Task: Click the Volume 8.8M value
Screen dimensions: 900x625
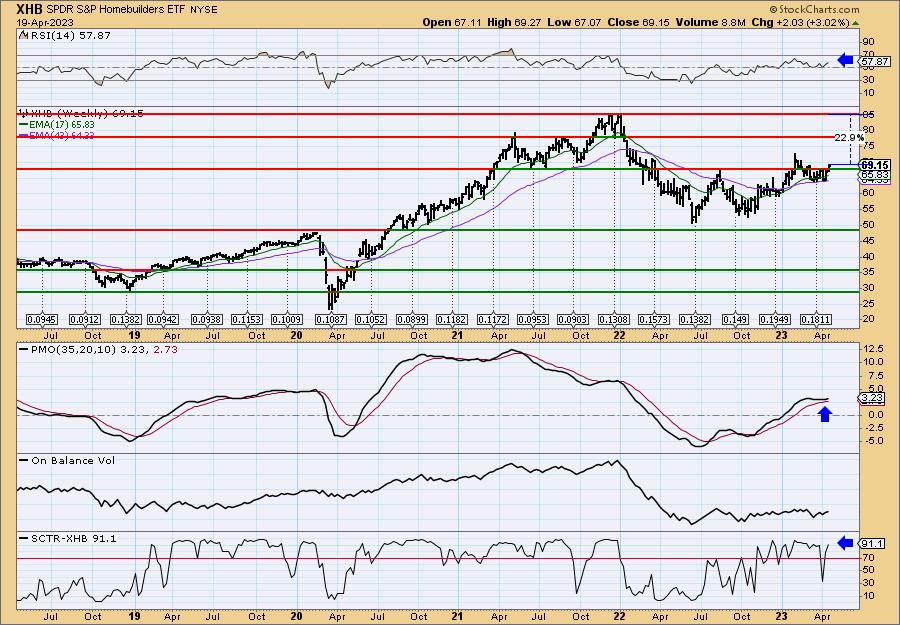Action: [x=710, y=22]
